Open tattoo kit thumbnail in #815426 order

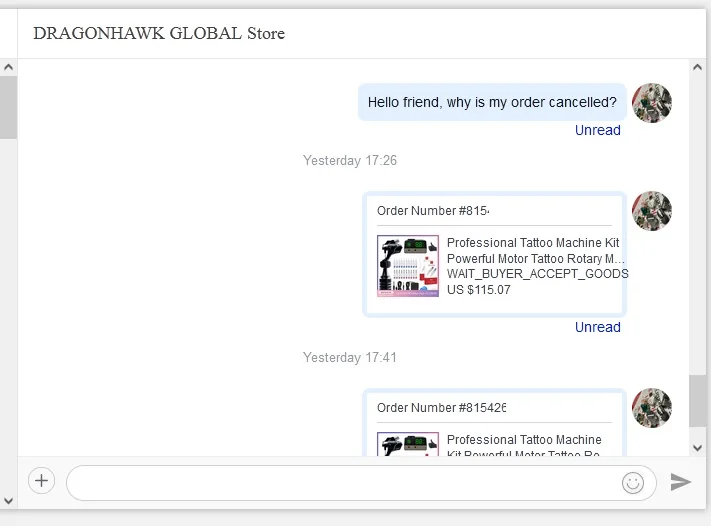408,444
